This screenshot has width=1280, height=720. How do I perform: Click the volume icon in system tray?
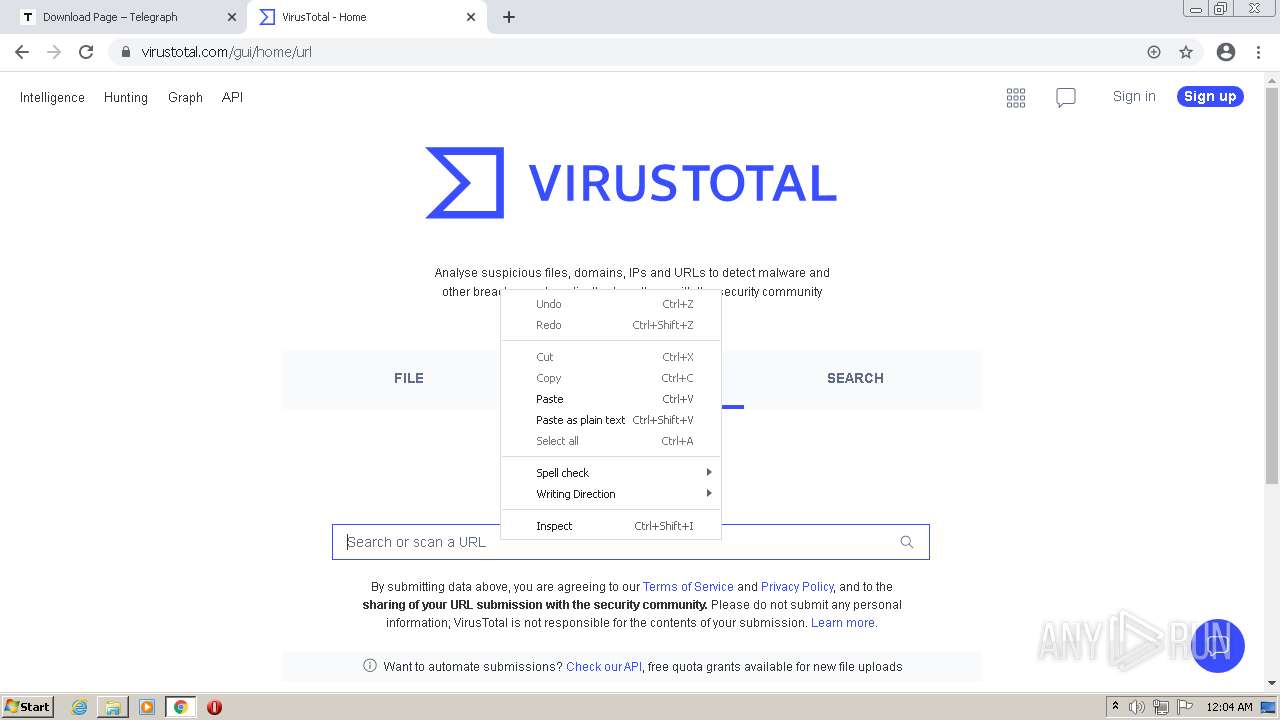(1137, 707)
